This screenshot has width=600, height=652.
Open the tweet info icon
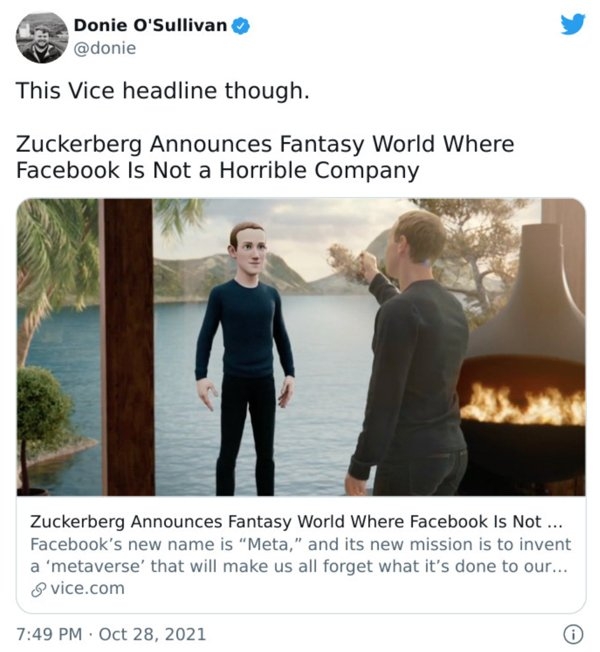pyautogui.click(x=573, y=633)
